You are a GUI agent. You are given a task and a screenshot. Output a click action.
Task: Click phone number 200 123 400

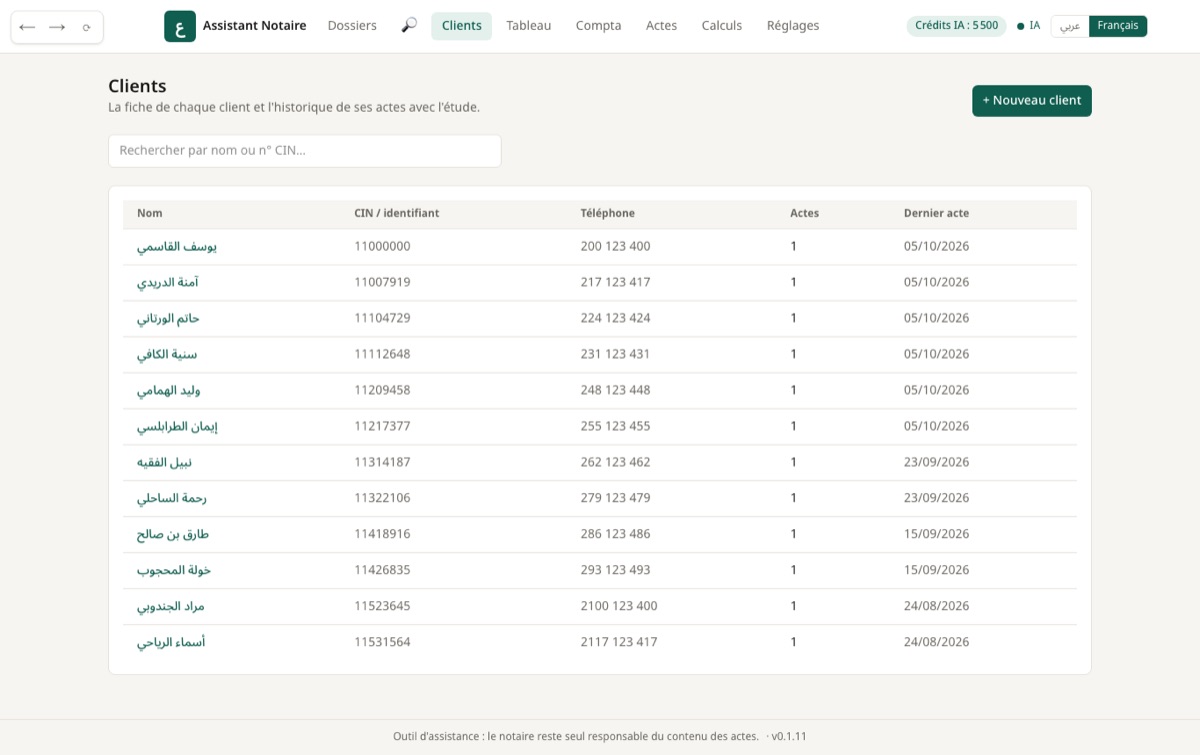[615, 246]
